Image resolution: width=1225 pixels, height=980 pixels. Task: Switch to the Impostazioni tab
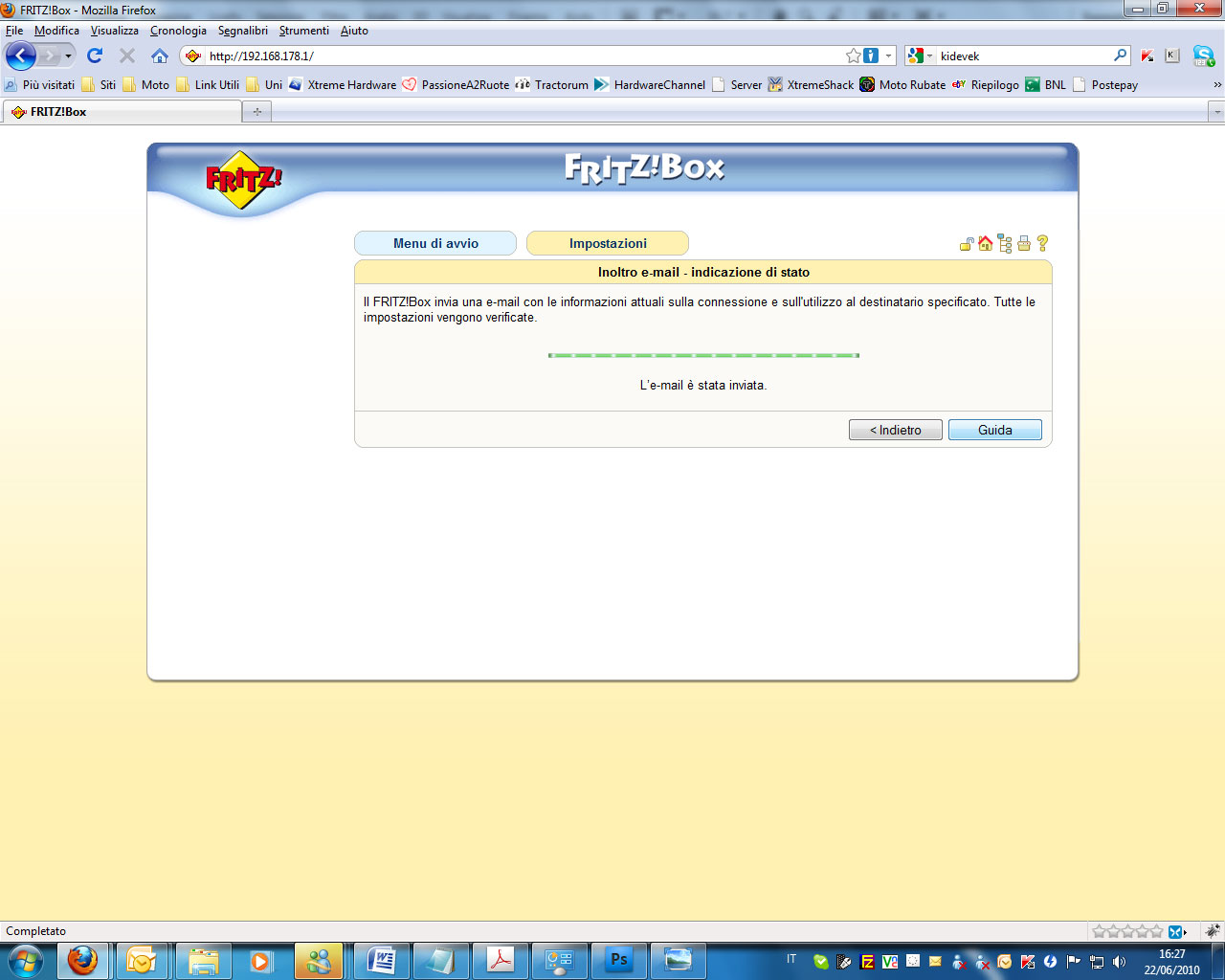point(608,243)
